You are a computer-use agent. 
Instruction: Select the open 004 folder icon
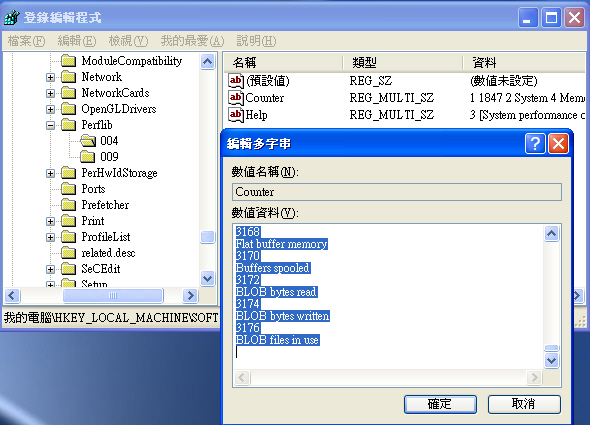click(x=88, y=141)
